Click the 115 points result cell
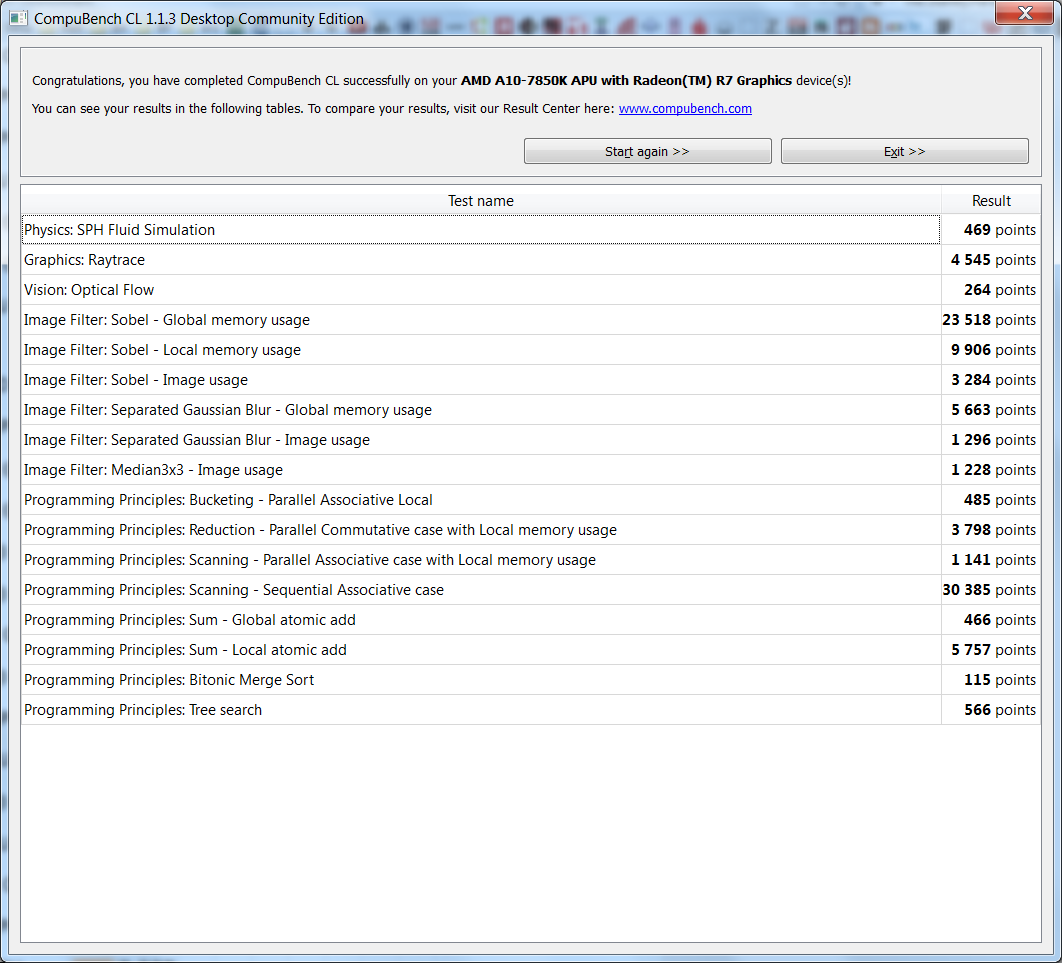 pos(991,680)
